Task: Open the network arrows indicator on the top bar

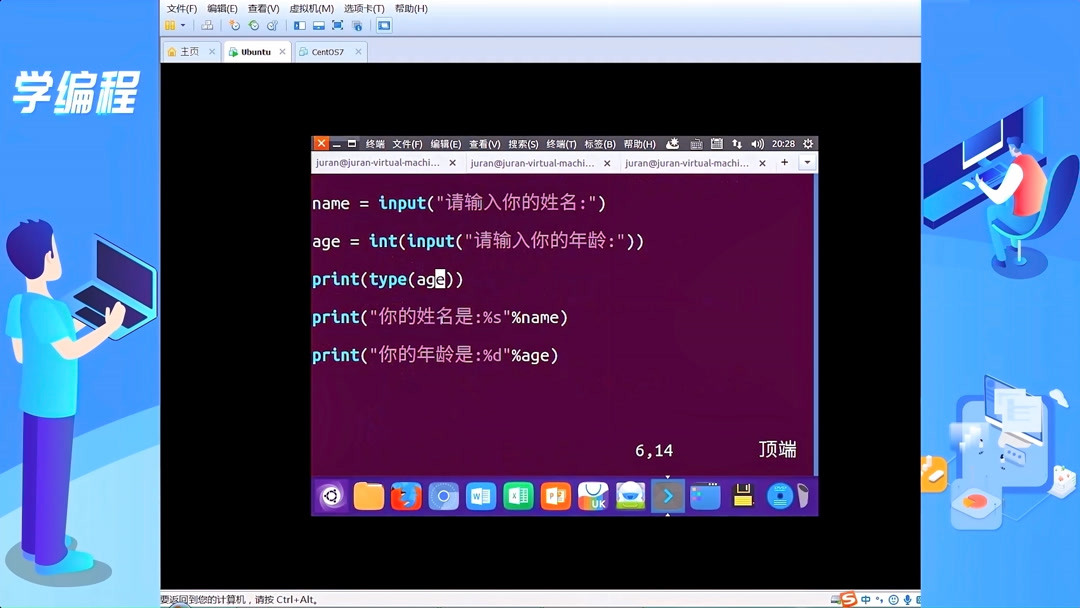Action: tap(736, 143)
